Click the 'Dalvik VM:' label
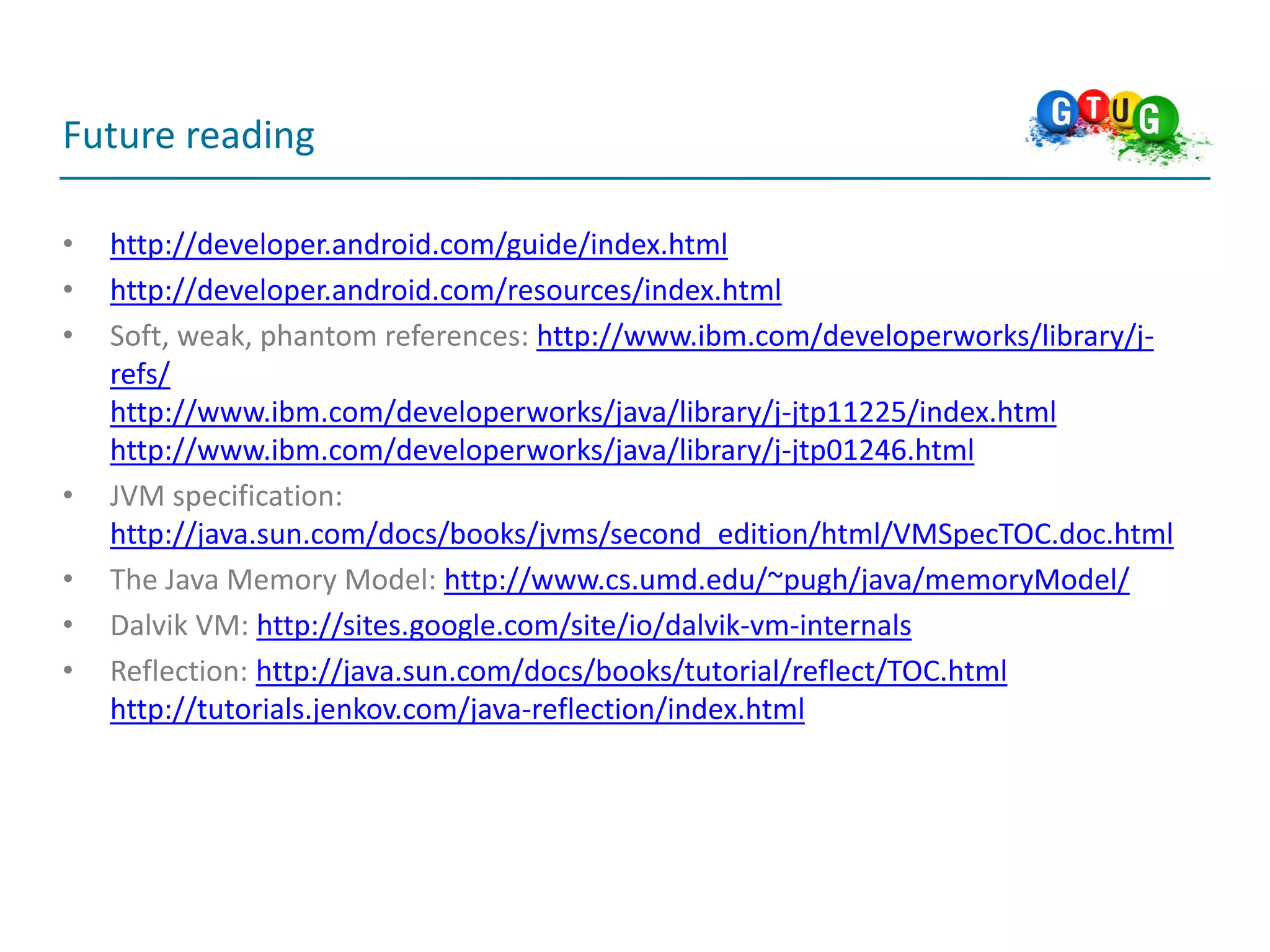The width and height of the screenshot is (1270, 952). (x=179, y=626)
